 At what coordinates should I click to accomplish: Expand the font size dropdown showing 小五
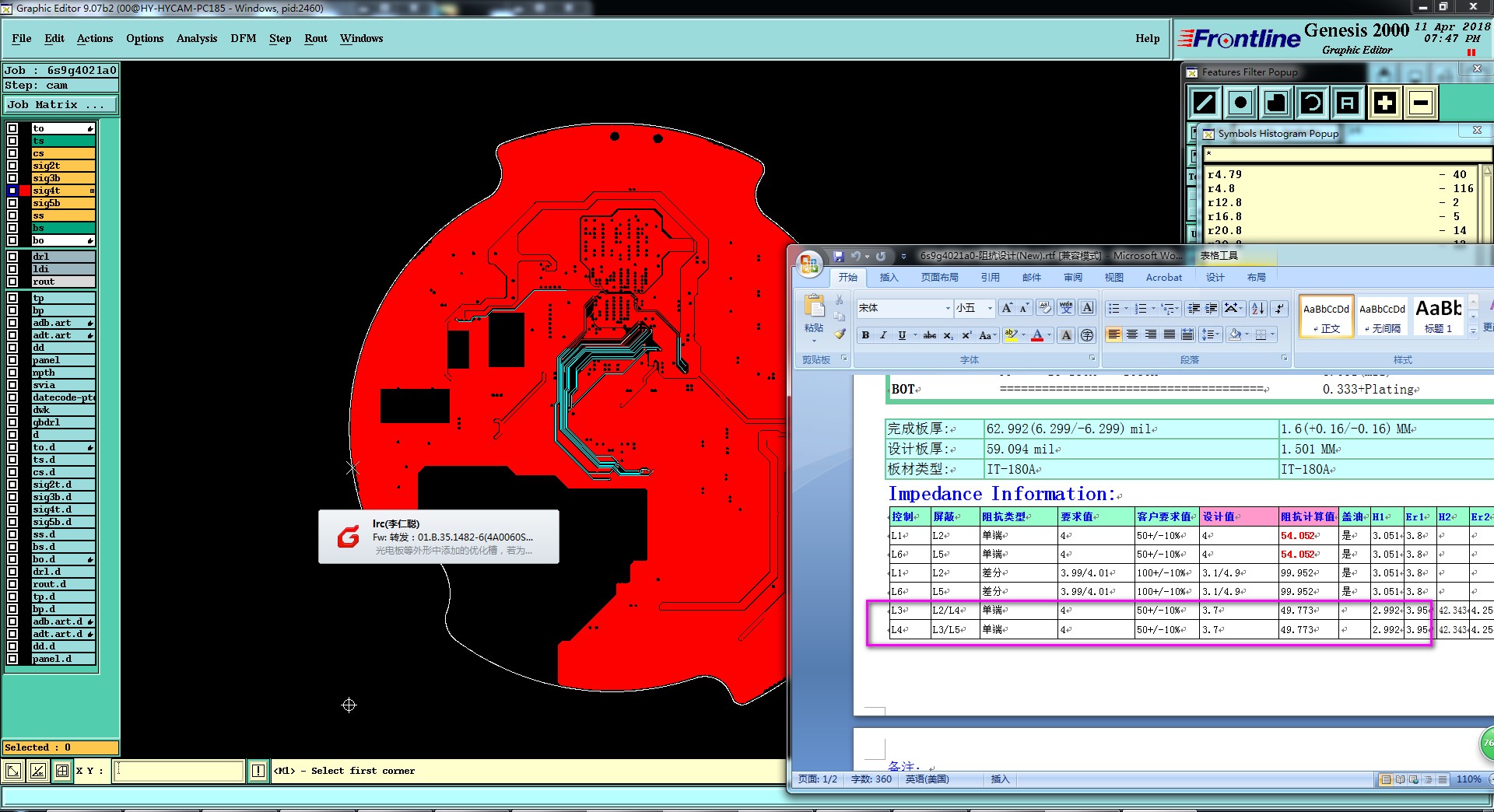pos(989,309)
